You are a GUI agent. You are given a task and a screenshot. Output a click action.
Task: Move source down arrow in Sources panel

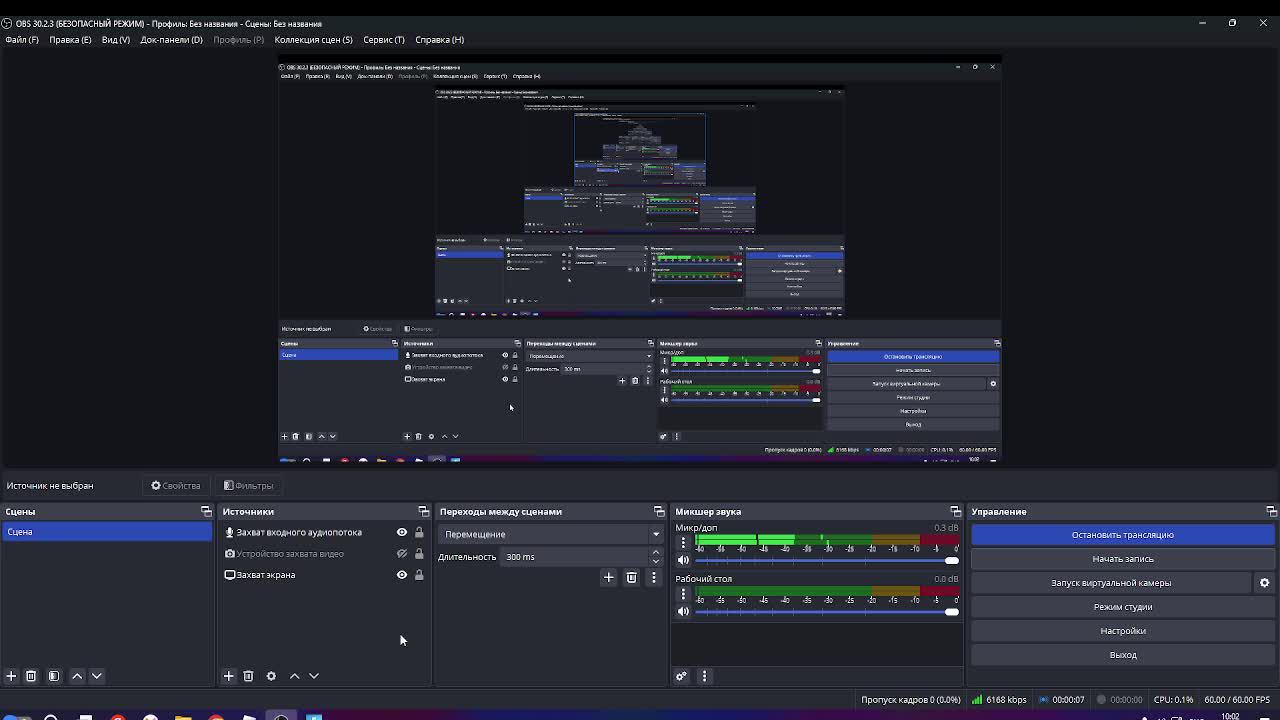314,676
